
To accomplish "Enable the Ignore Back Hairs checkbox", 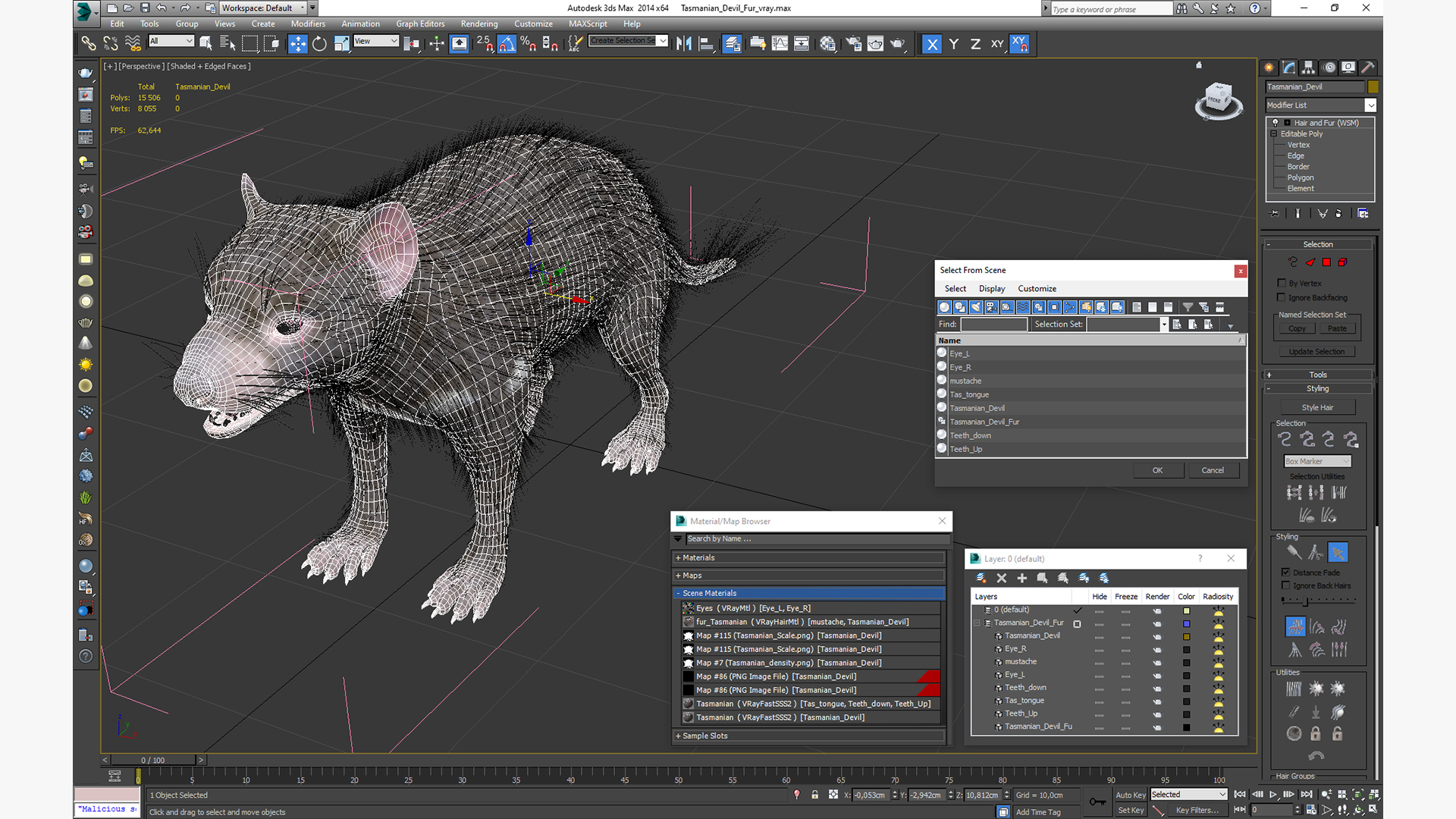I will (x=1286, y=585).
